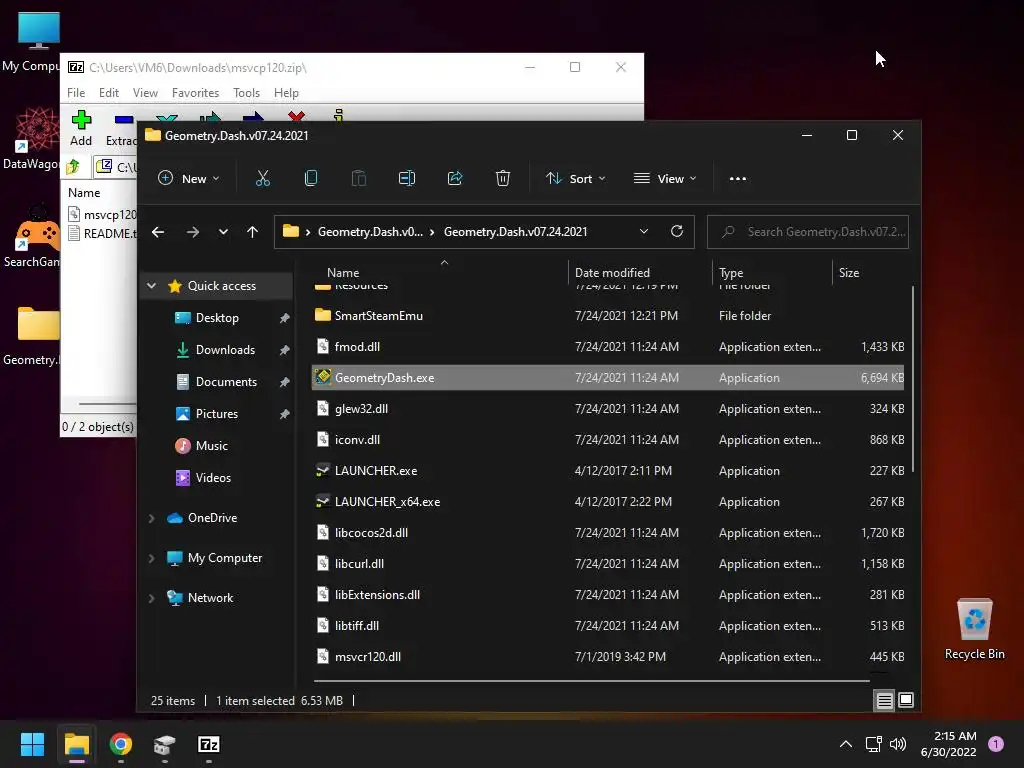Open the View dropdown menu

[665, 178]
